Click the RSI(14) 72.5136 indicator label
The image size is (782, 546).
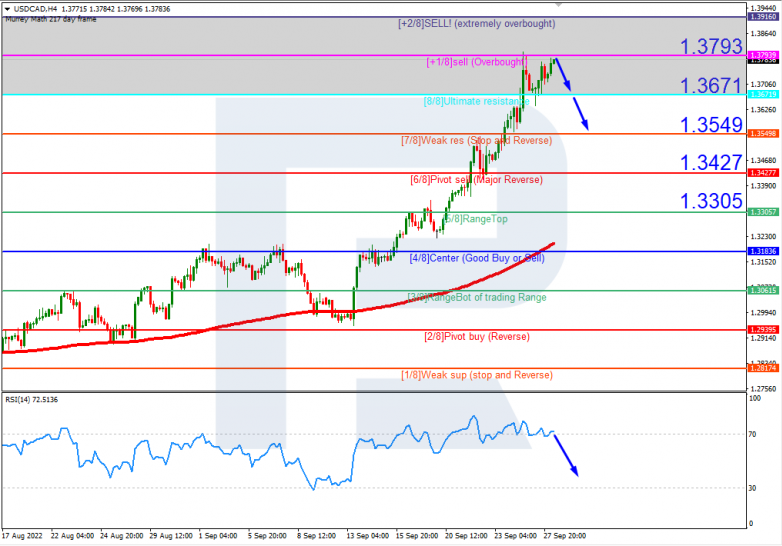tap(31, 400)
